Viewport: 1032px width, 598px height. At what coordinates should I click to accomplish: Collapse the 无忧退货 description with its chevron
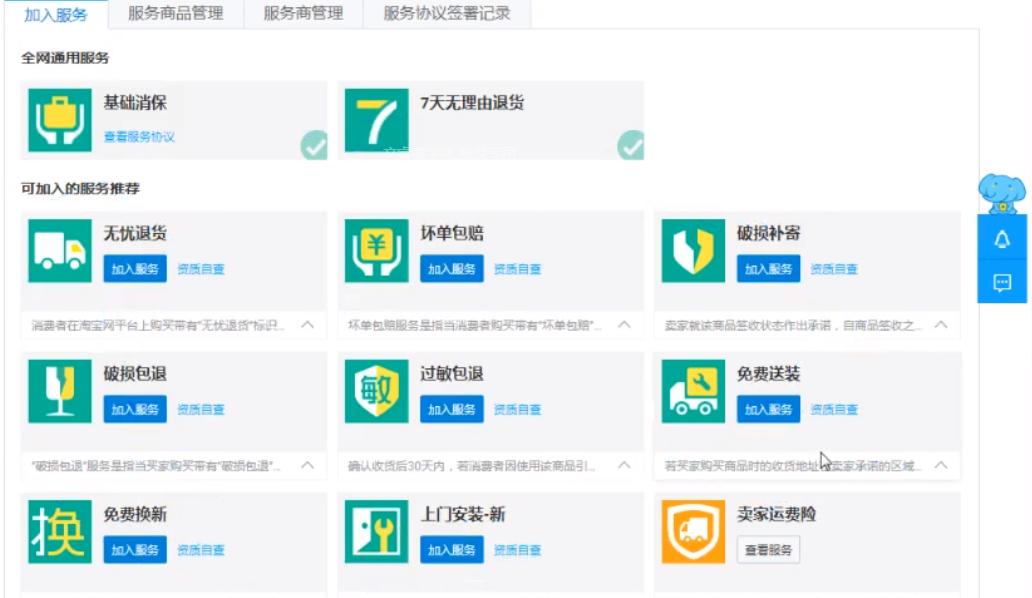(x=305, y=324)
